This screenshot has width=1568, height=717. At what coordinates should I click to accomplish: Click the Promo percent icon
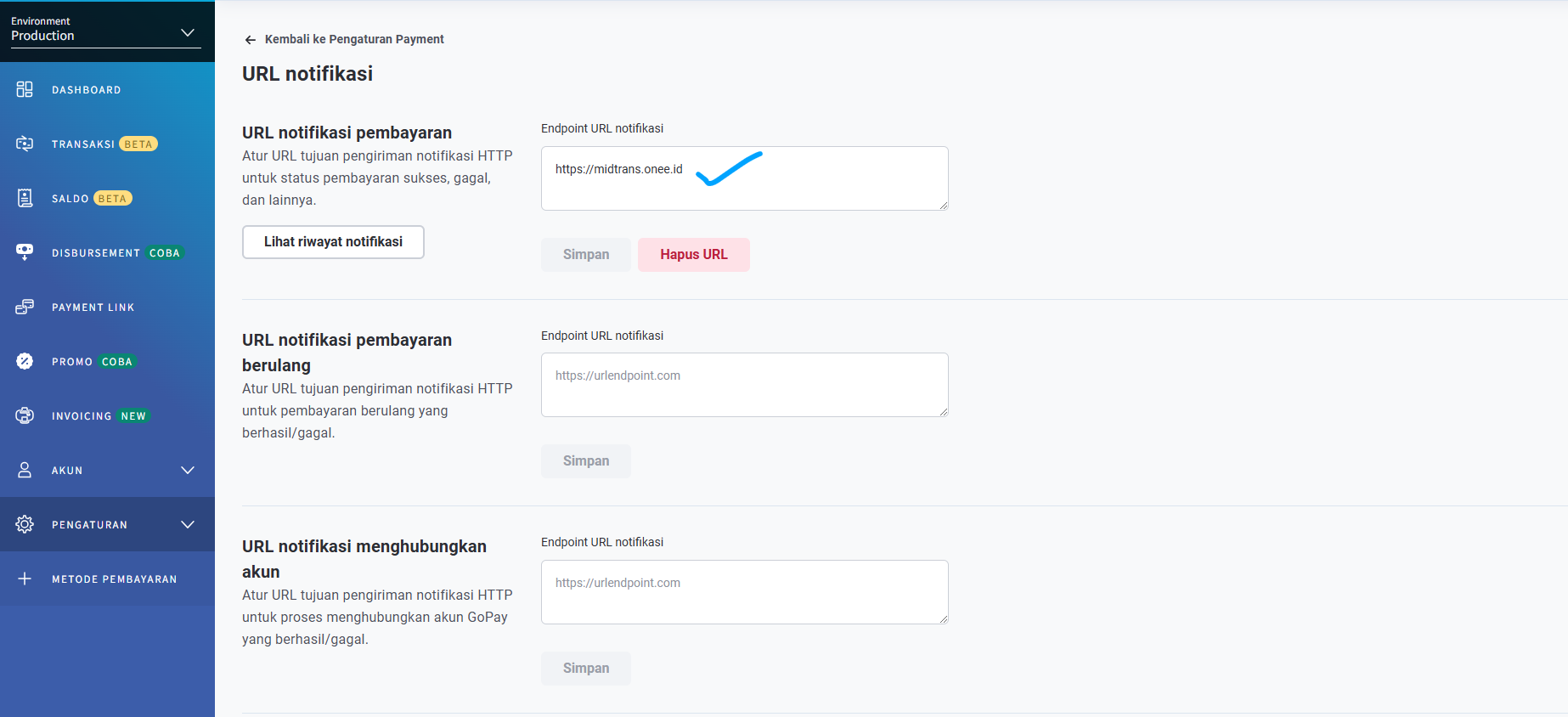(25, 361)
